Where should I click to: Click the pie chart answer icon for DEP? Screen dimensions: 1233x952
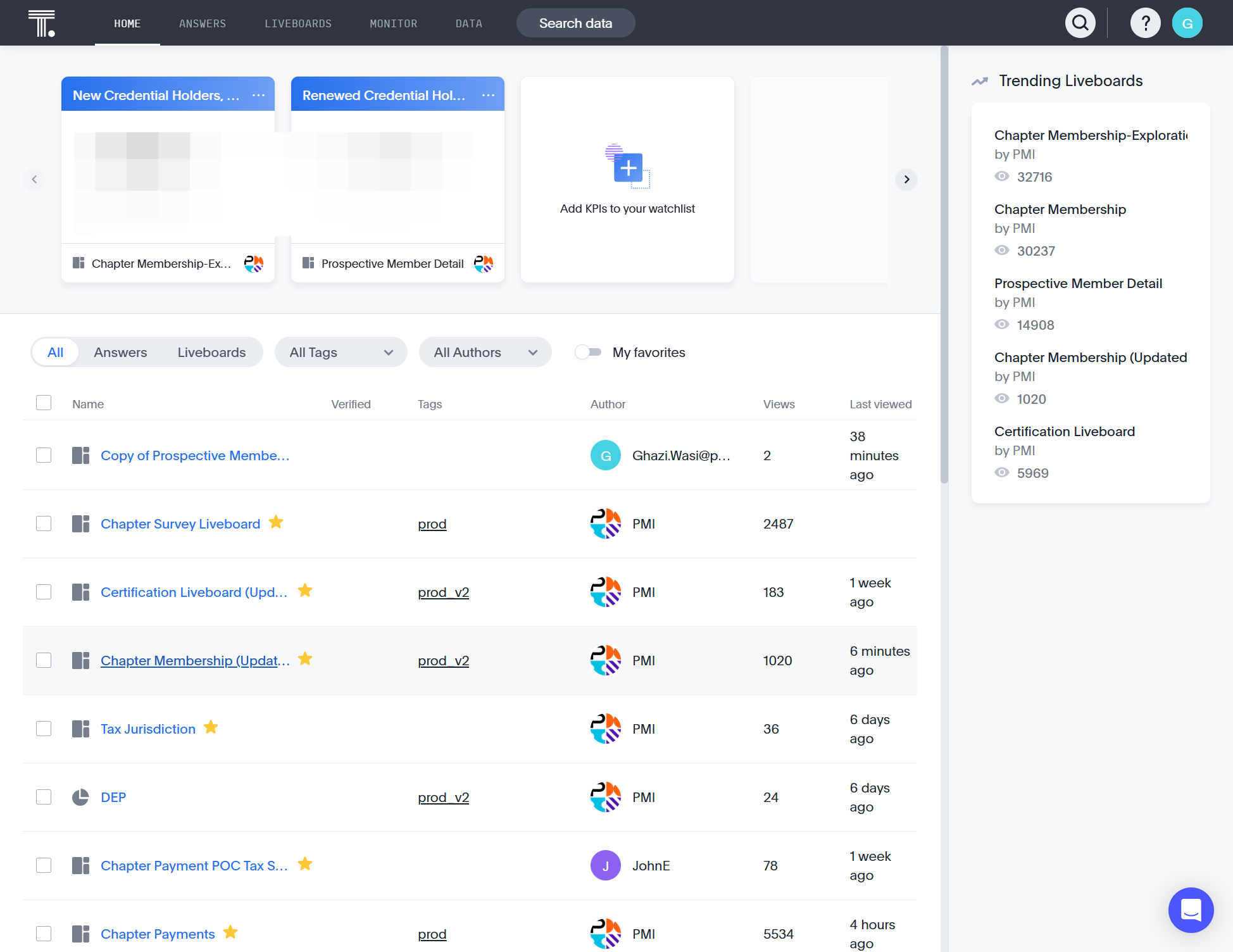click(x=80, y=798)
